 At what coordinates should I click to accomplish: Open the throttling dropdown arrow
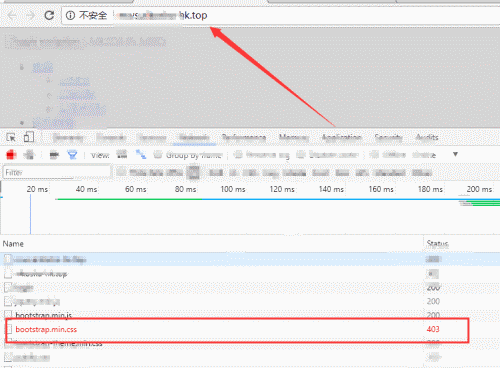[x=455, y=154]
